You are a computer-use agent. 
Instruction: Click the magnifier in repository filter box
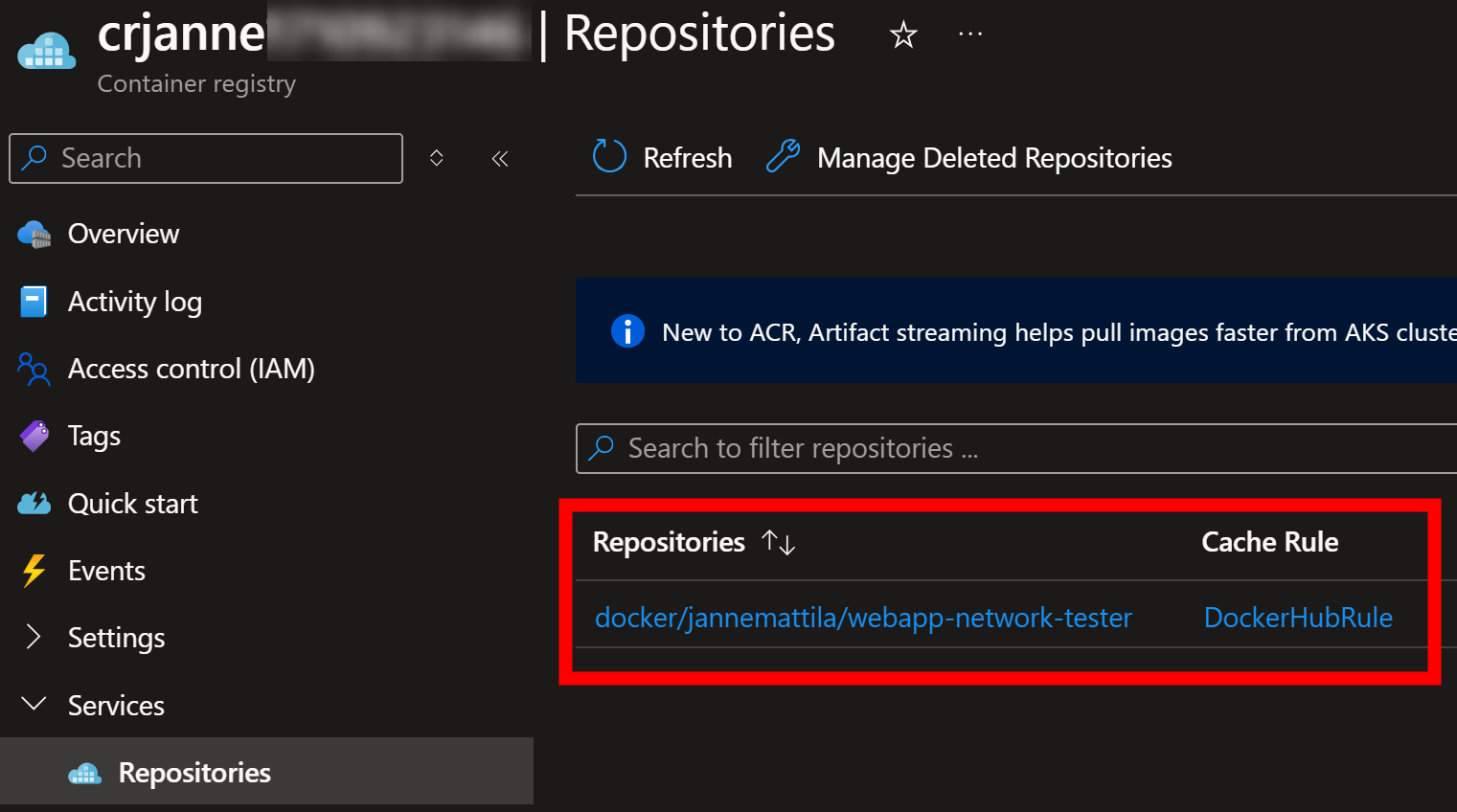pos(602,447)
